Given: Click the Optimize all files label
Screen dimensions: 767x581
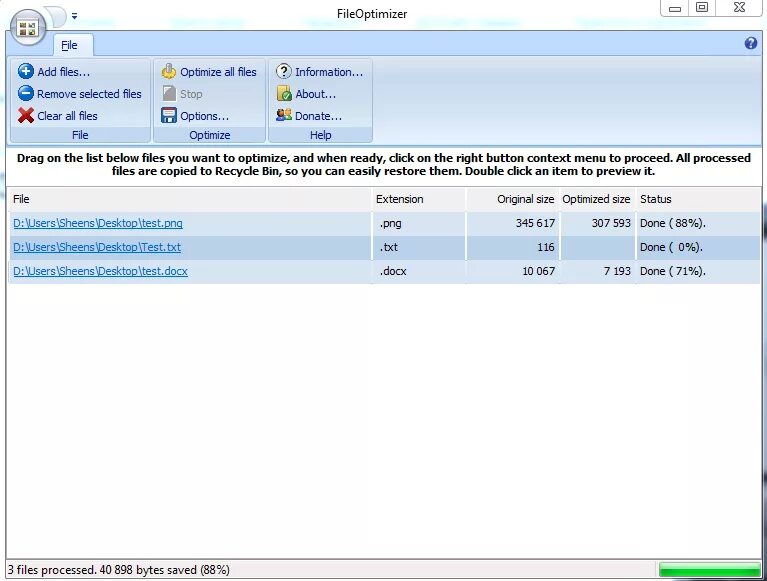Looking at the screenshot, I should pyautogui.click(x=218, y=72).
